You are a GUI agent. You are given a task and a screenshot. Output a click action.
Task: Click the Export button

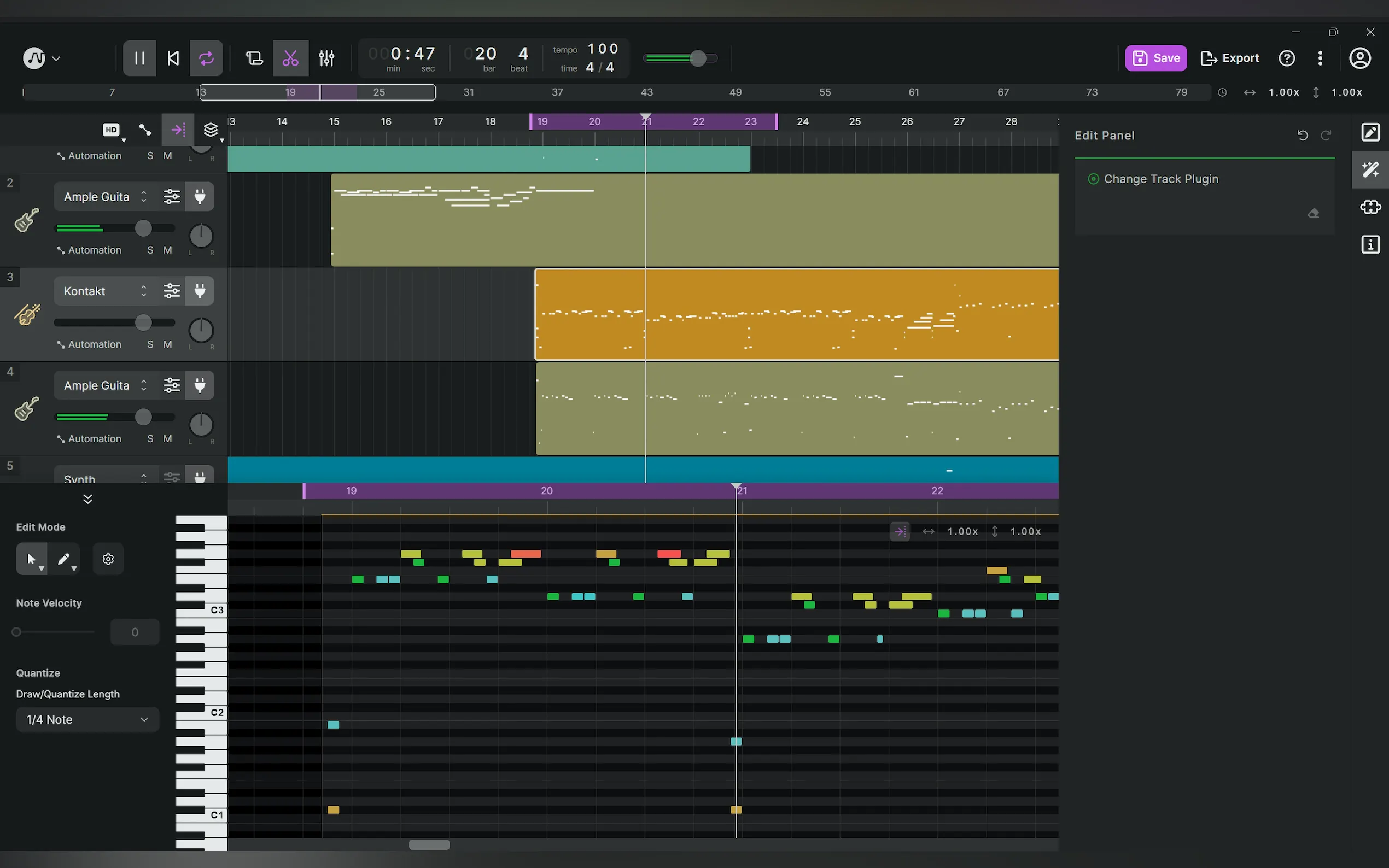pos(1229,58)
